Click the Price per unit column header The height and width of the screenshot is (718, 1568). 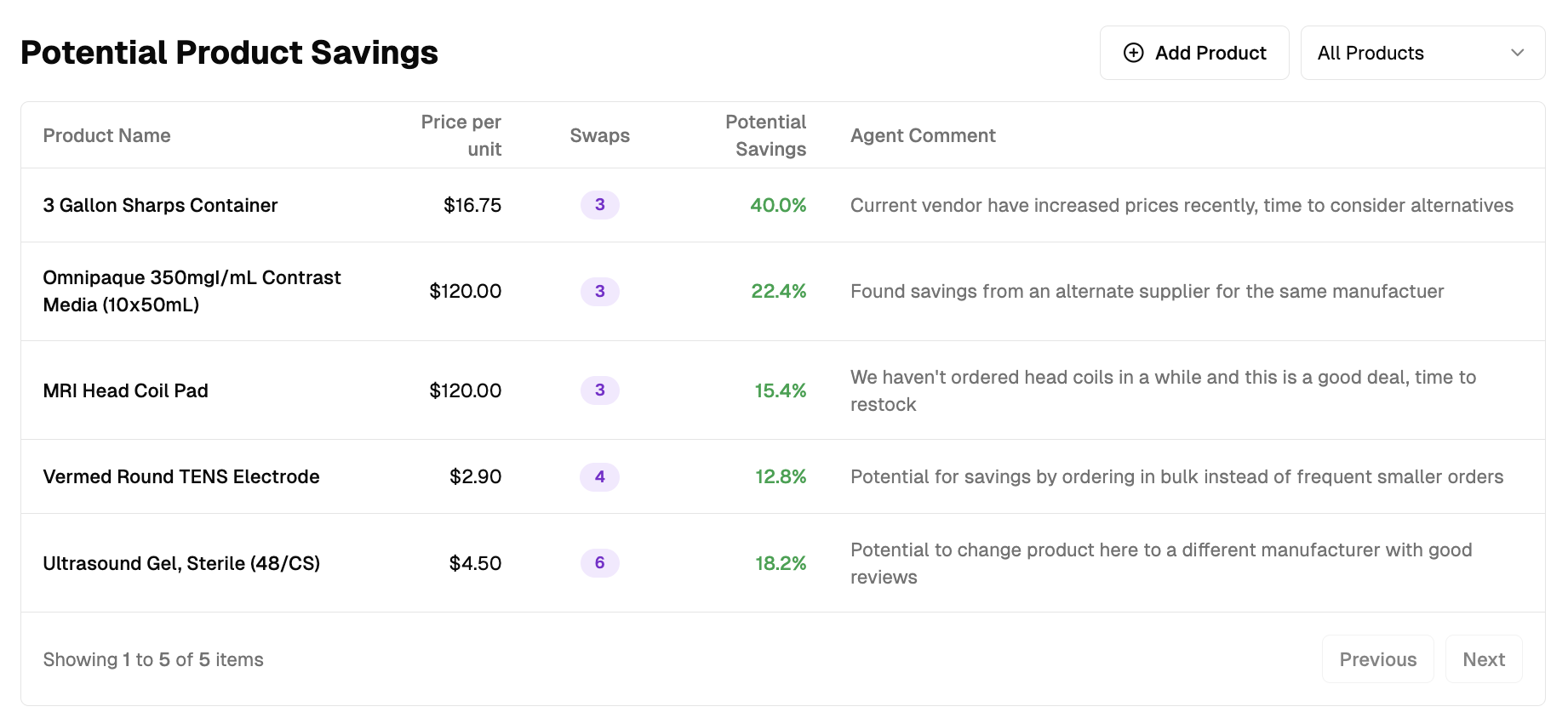coord(461,135)
